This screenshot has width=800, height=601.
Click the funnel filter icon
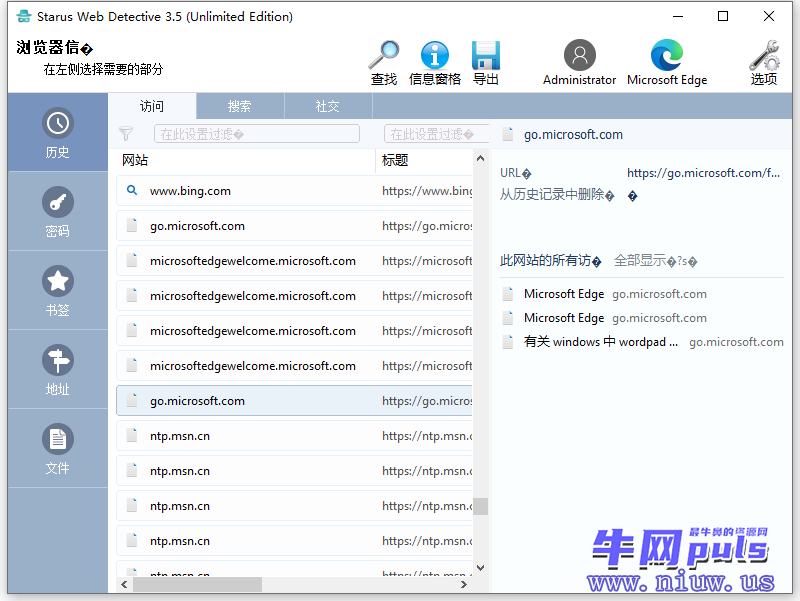(126, 134)
